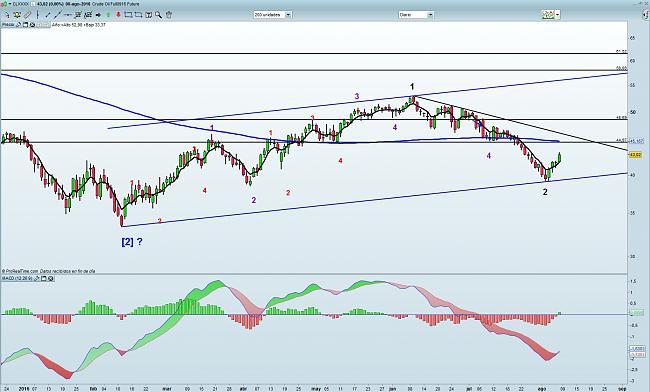
Task: Click the MACD panel window icon
Action: tap(44, 278)
